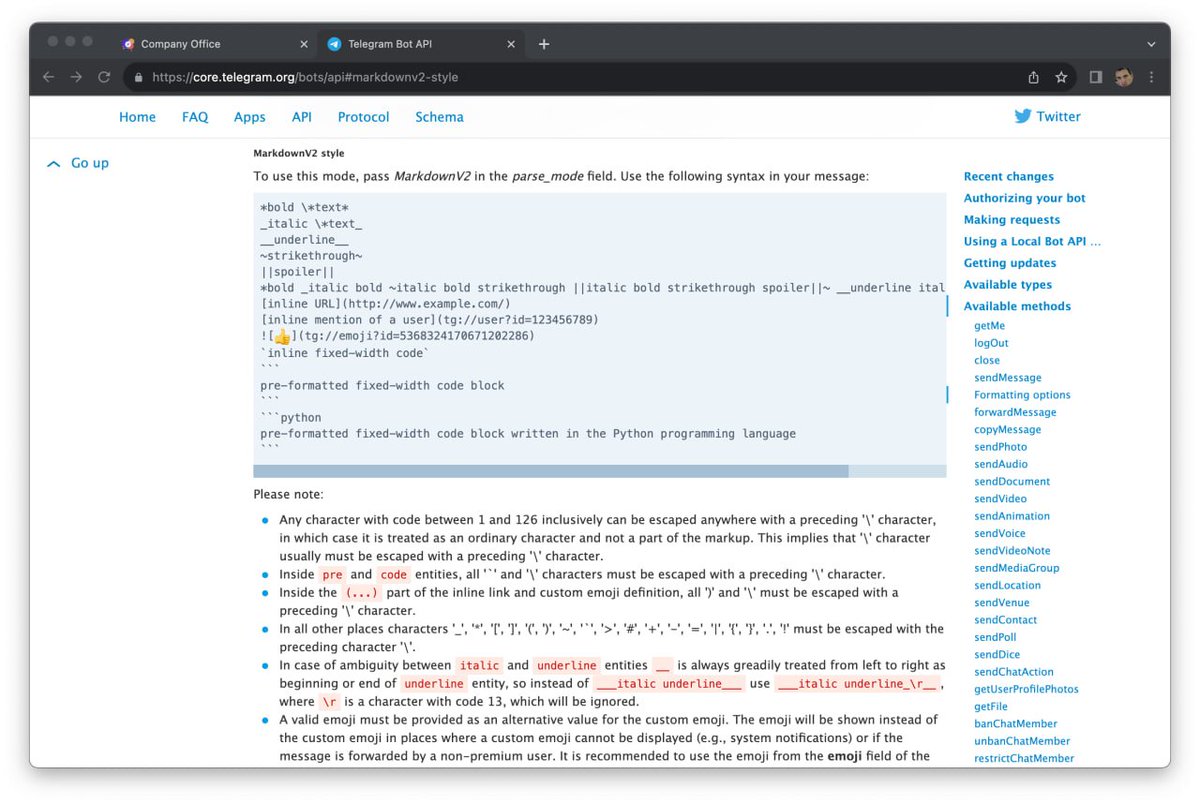Close the Company Office tab
Image resolution: width=1200 pixels, height=804 pixels.
tap(304, 44)
